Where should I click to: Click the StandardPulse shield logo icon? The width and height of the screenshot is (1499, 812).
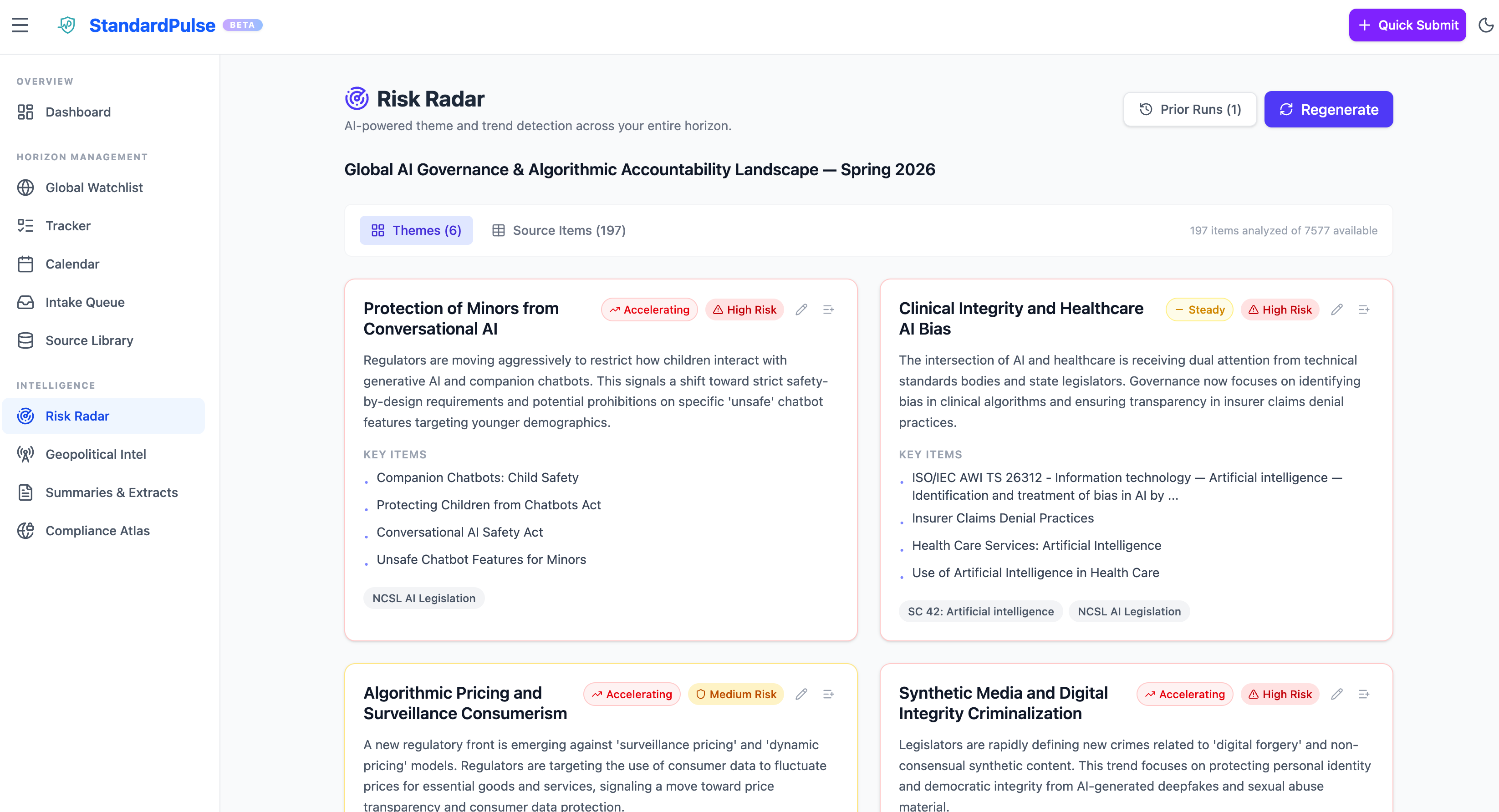point(67,25)
